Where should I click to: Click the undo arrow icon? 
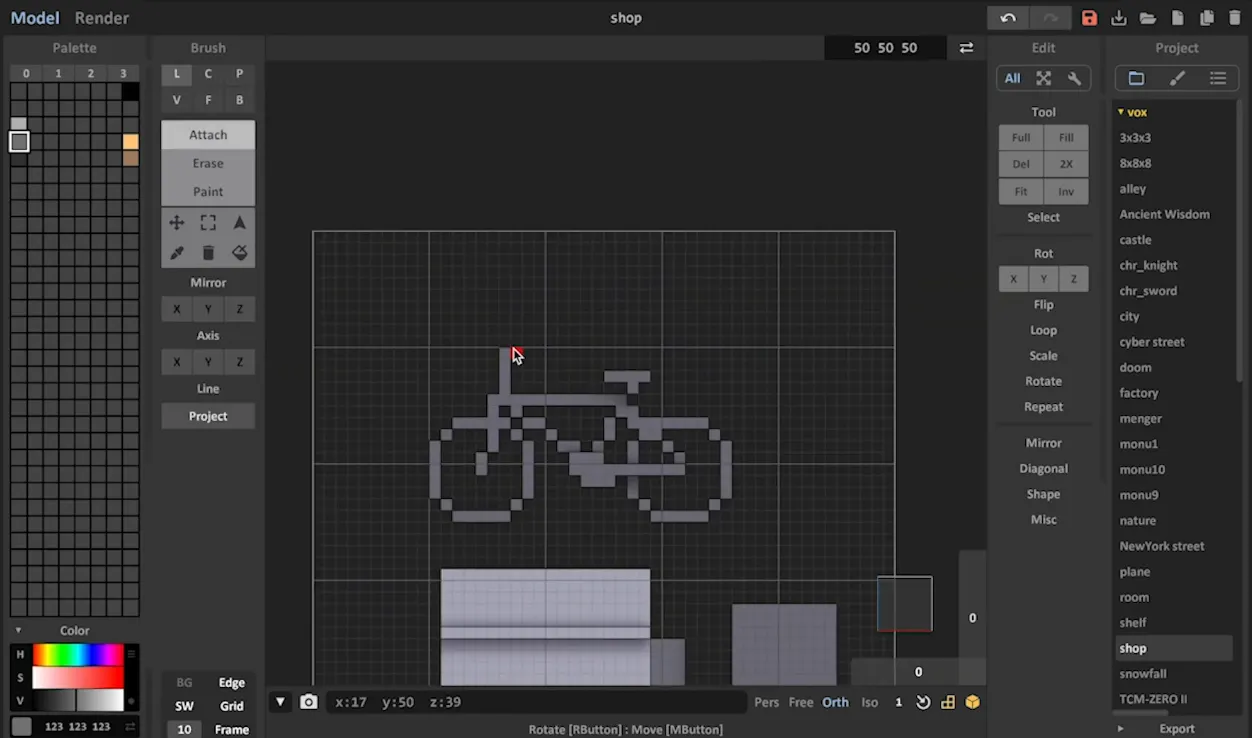[x=1008, y=18]
